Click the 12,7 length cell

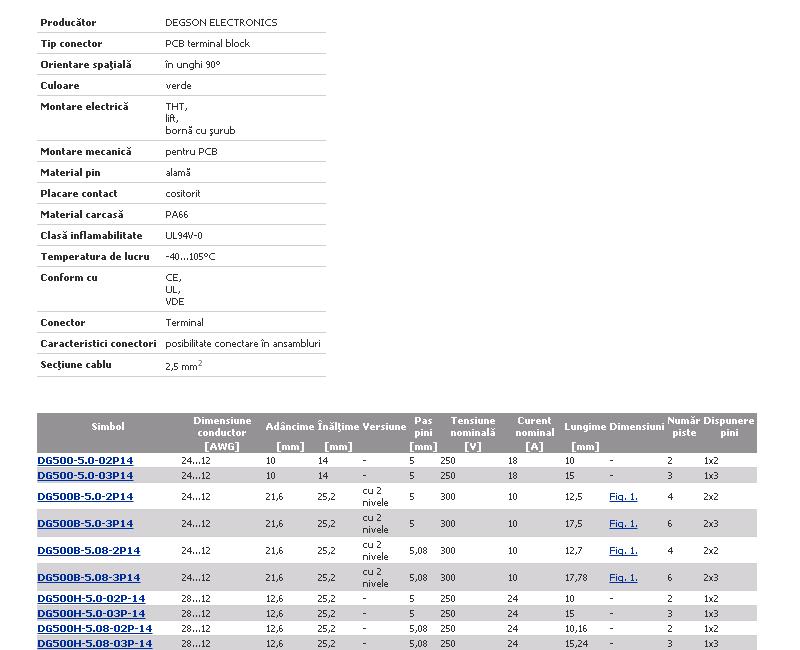point(573,551)
